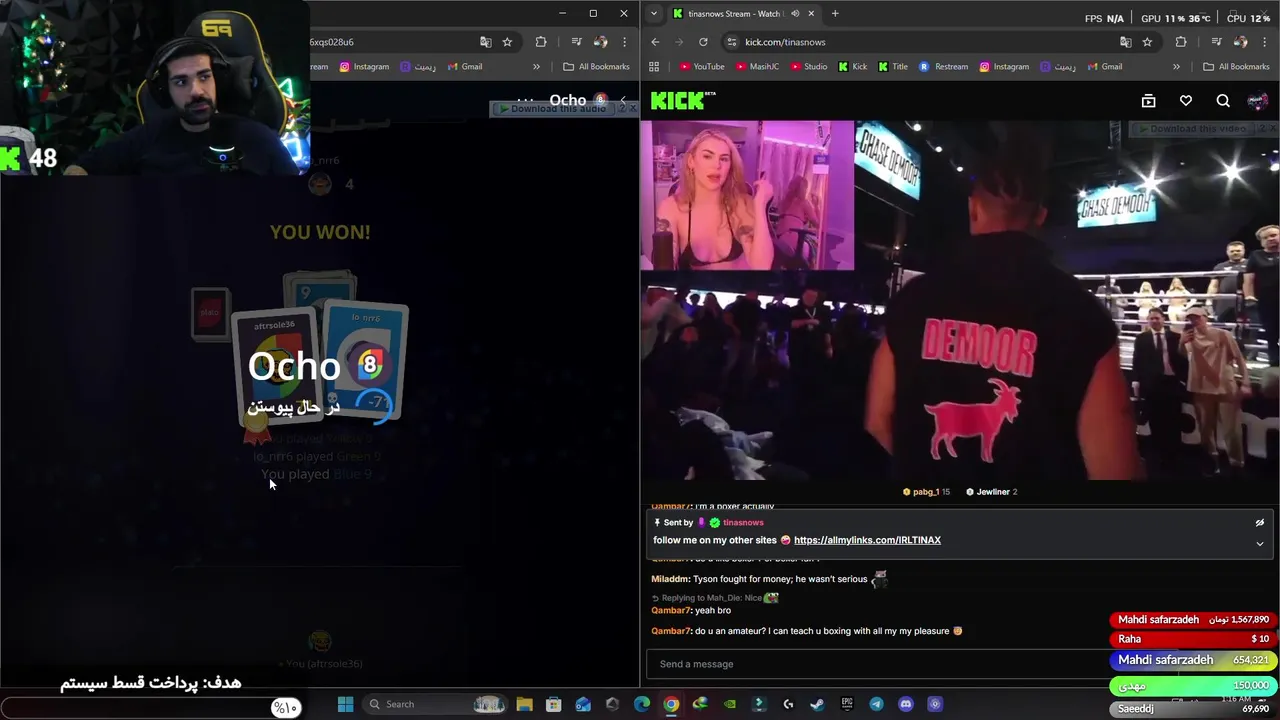Open Discord from taskbar
Image resolution: width=1280 pixels, height=720 pixels.
click(x=905, y=704)
